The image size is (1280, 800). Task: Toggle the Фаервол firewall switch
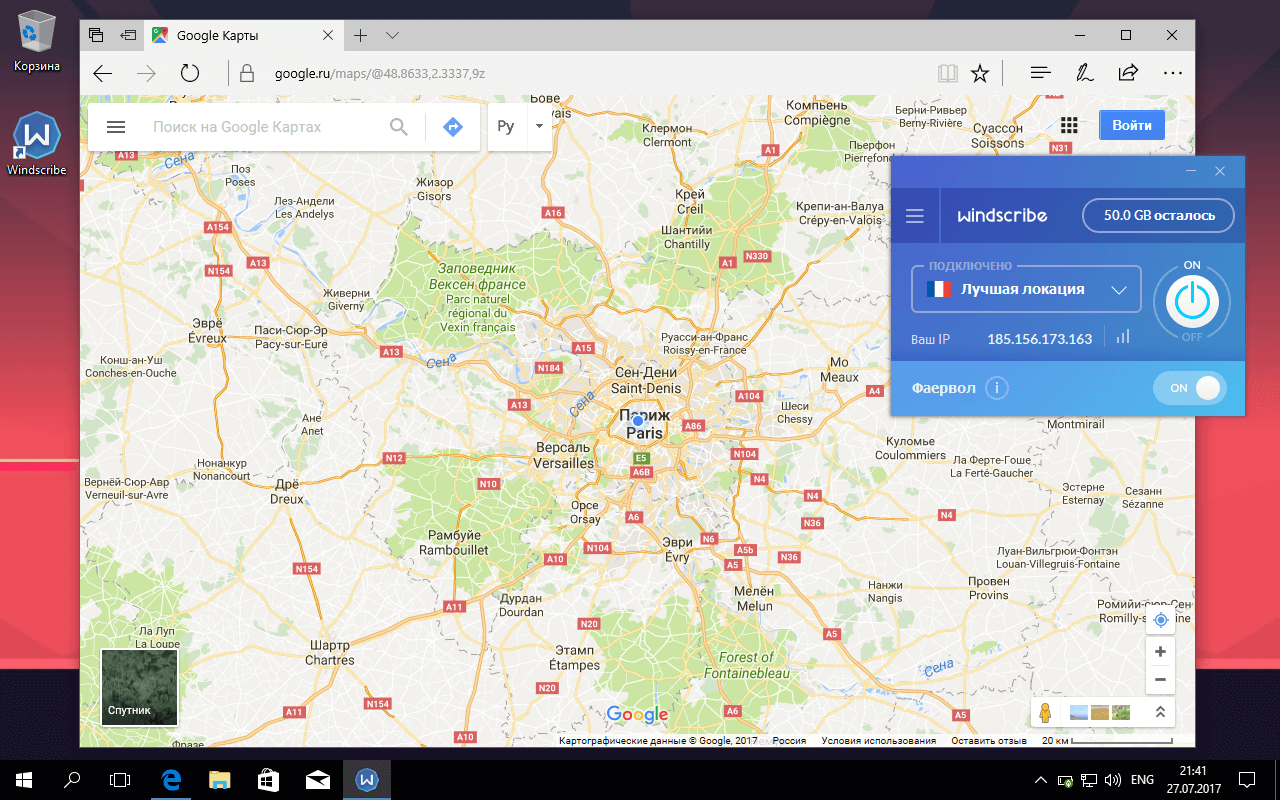(x=1190, y=388)
